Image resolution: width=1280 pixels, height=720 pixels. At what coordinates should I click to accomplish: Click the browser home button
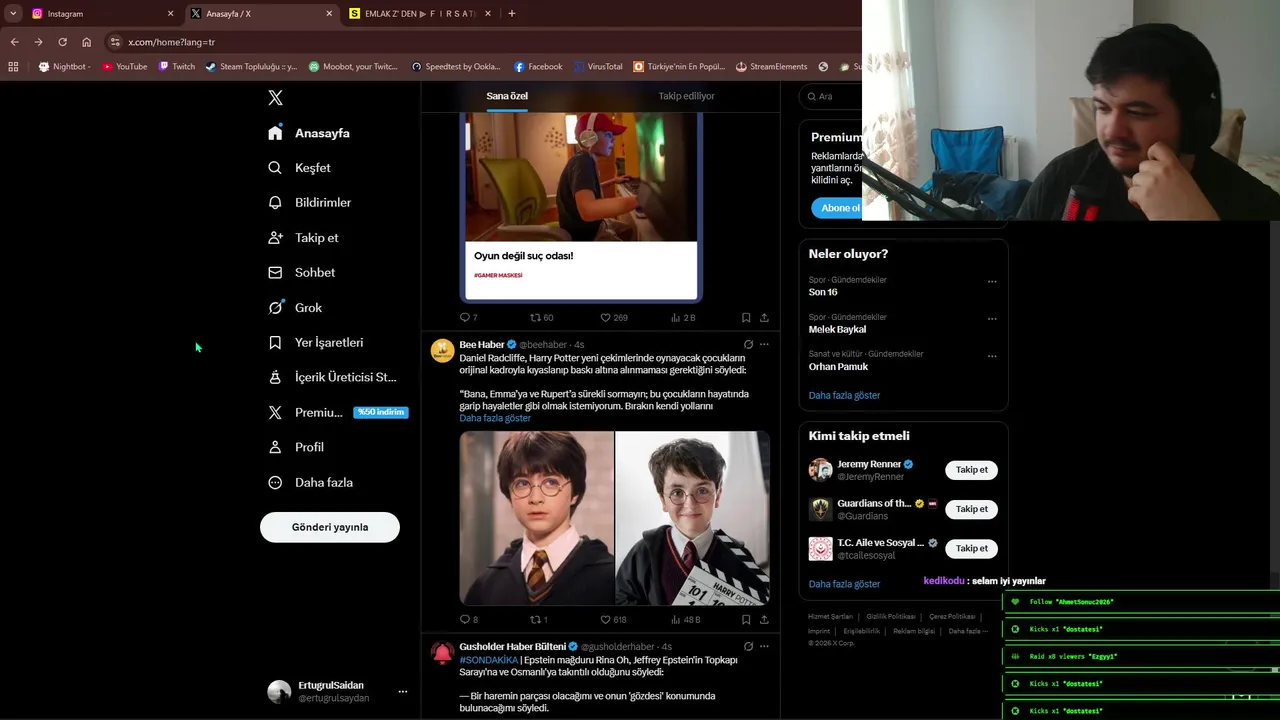pyautogui.click(x=86, y=42)
